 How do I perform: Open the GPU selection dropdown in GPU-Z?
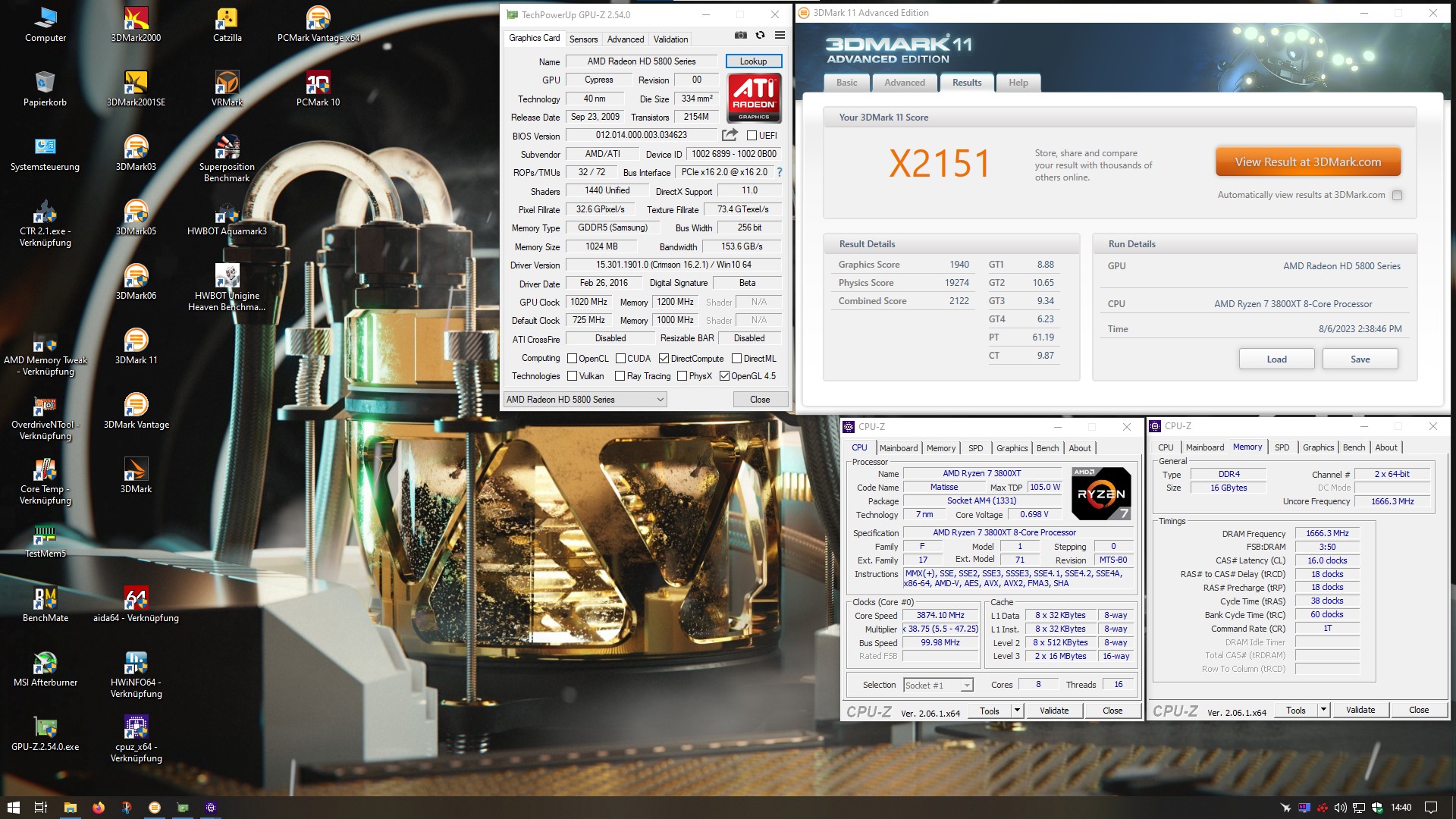585,400
